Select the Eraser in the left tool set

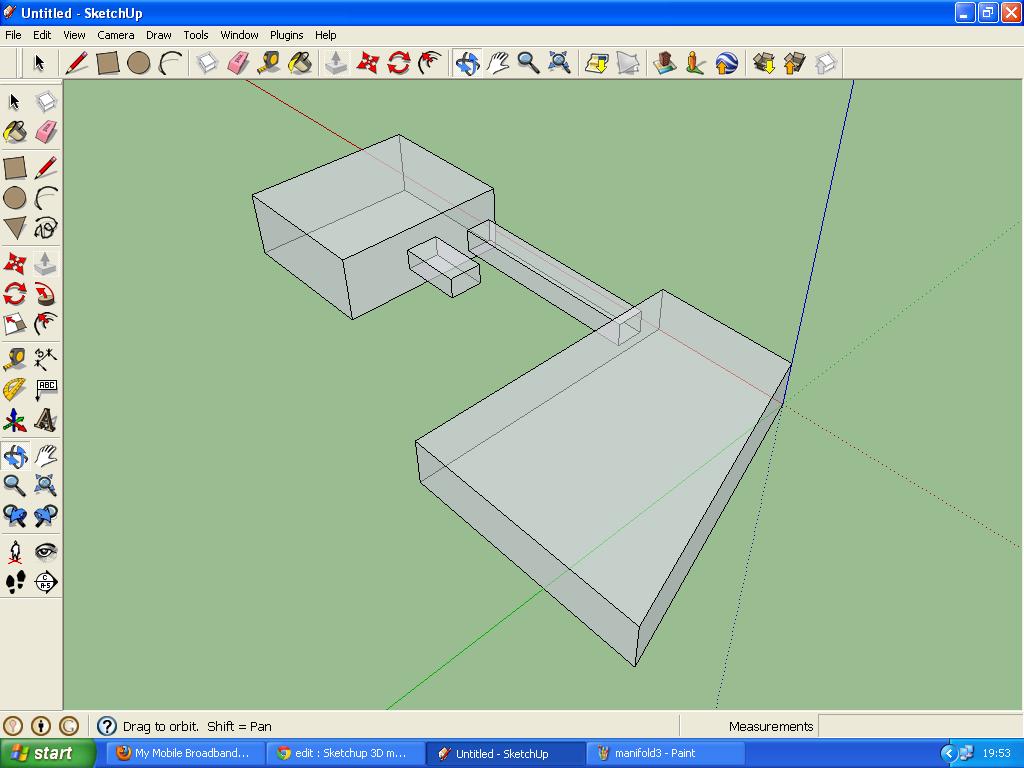coord(46,131)
